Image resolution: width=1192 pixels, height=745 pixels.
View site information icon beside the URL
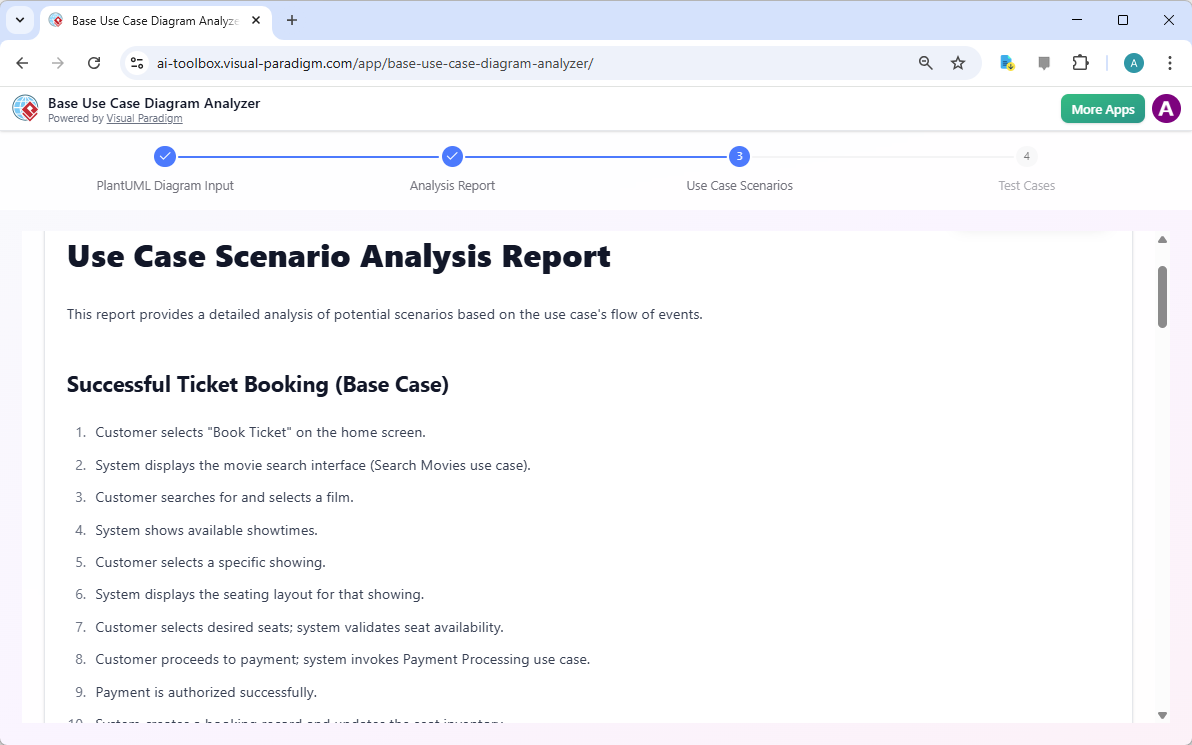(x=136, y=62)
